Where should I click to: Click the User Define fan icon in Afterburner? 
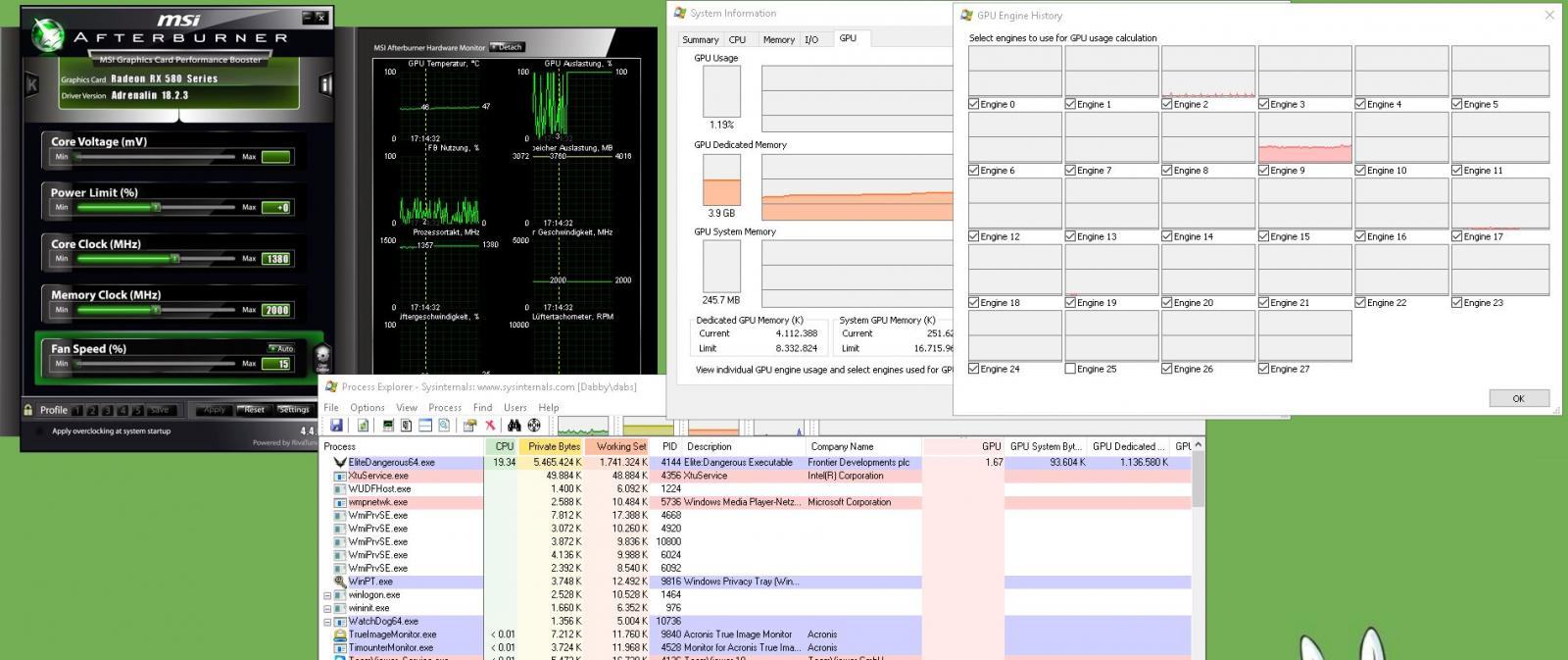(x=322, y=359)
